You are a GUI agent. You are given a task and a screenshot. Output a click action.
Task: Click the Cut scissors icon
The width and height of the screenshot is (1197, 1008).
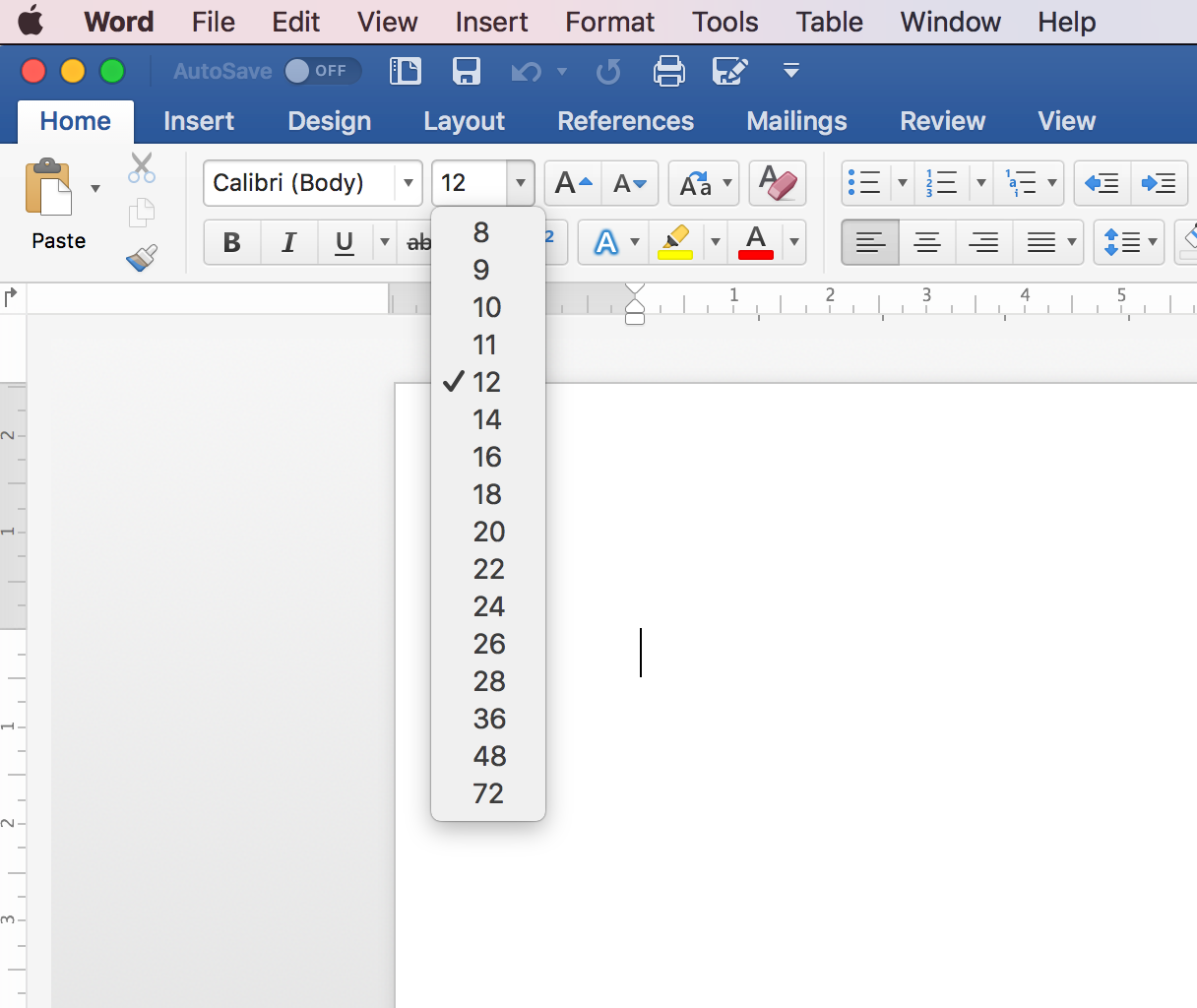coord(142,168)
